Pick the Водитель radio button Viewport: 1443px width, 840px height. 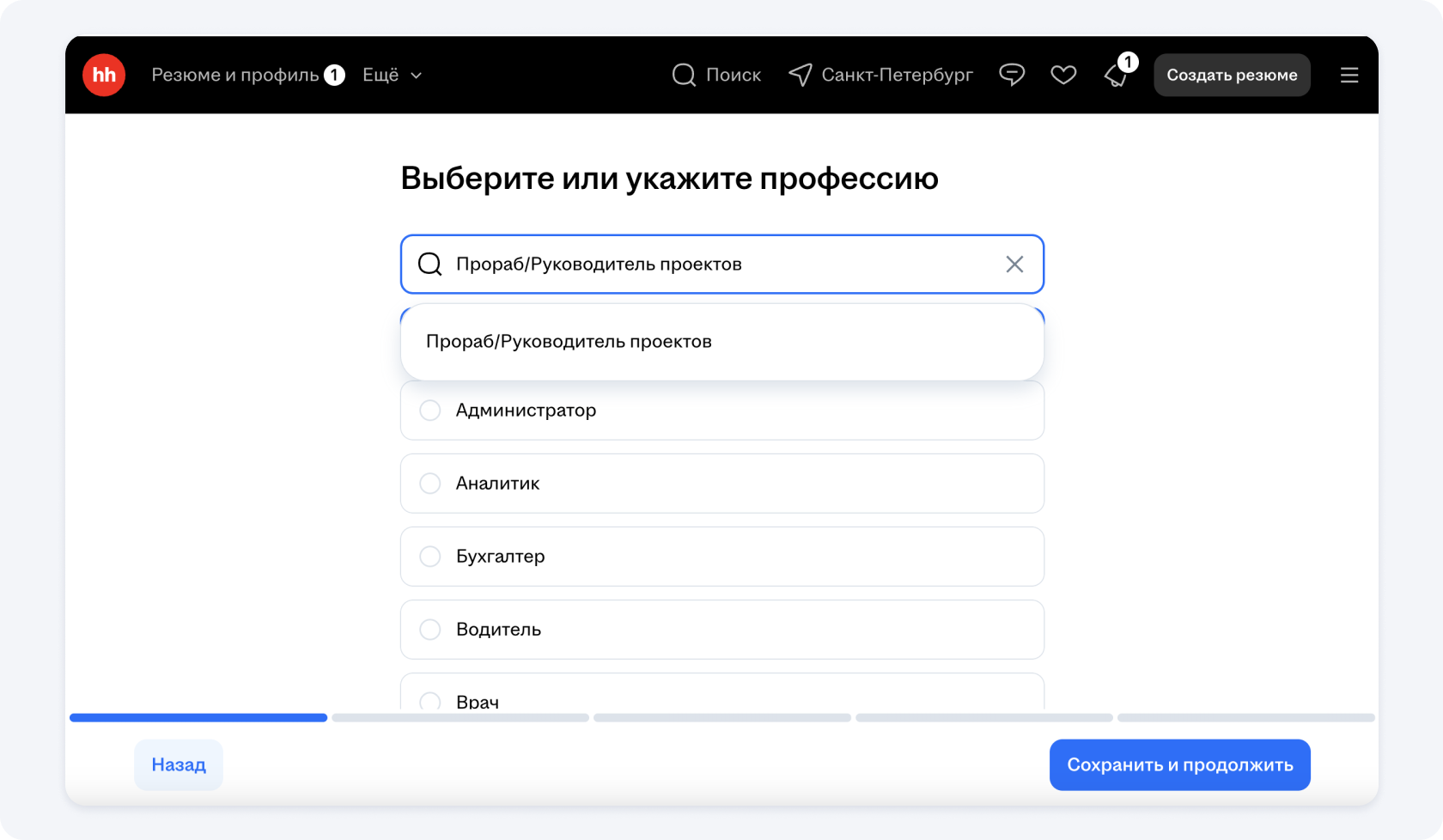coord(430,630)
